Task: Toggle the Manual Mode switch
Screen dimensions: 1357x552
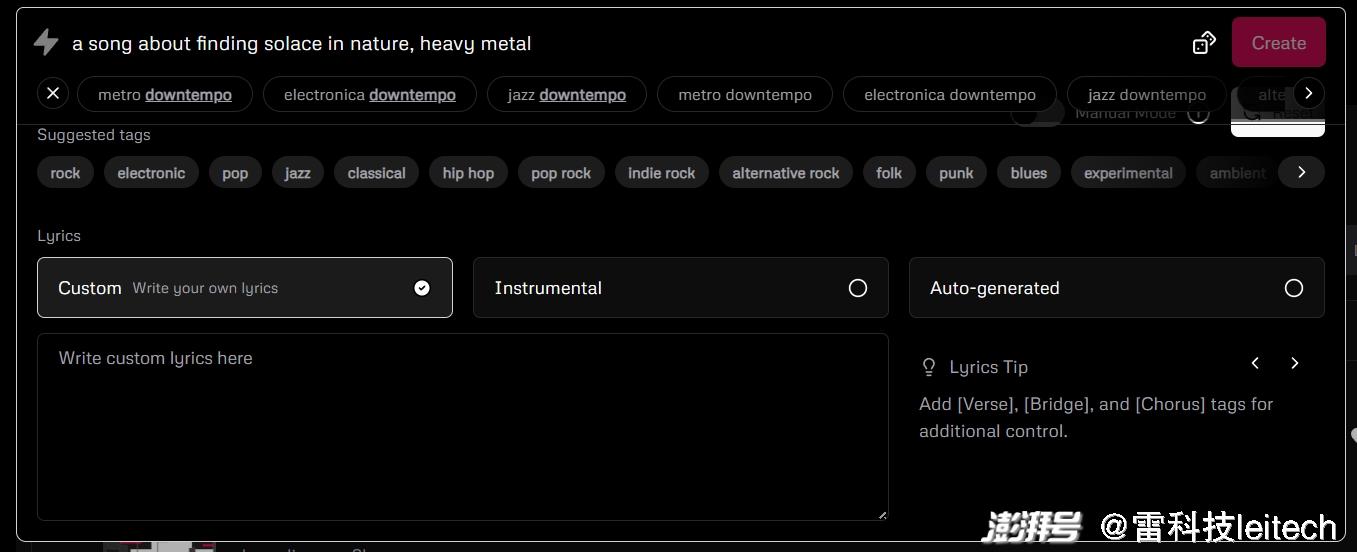Action: (1037, 115)
